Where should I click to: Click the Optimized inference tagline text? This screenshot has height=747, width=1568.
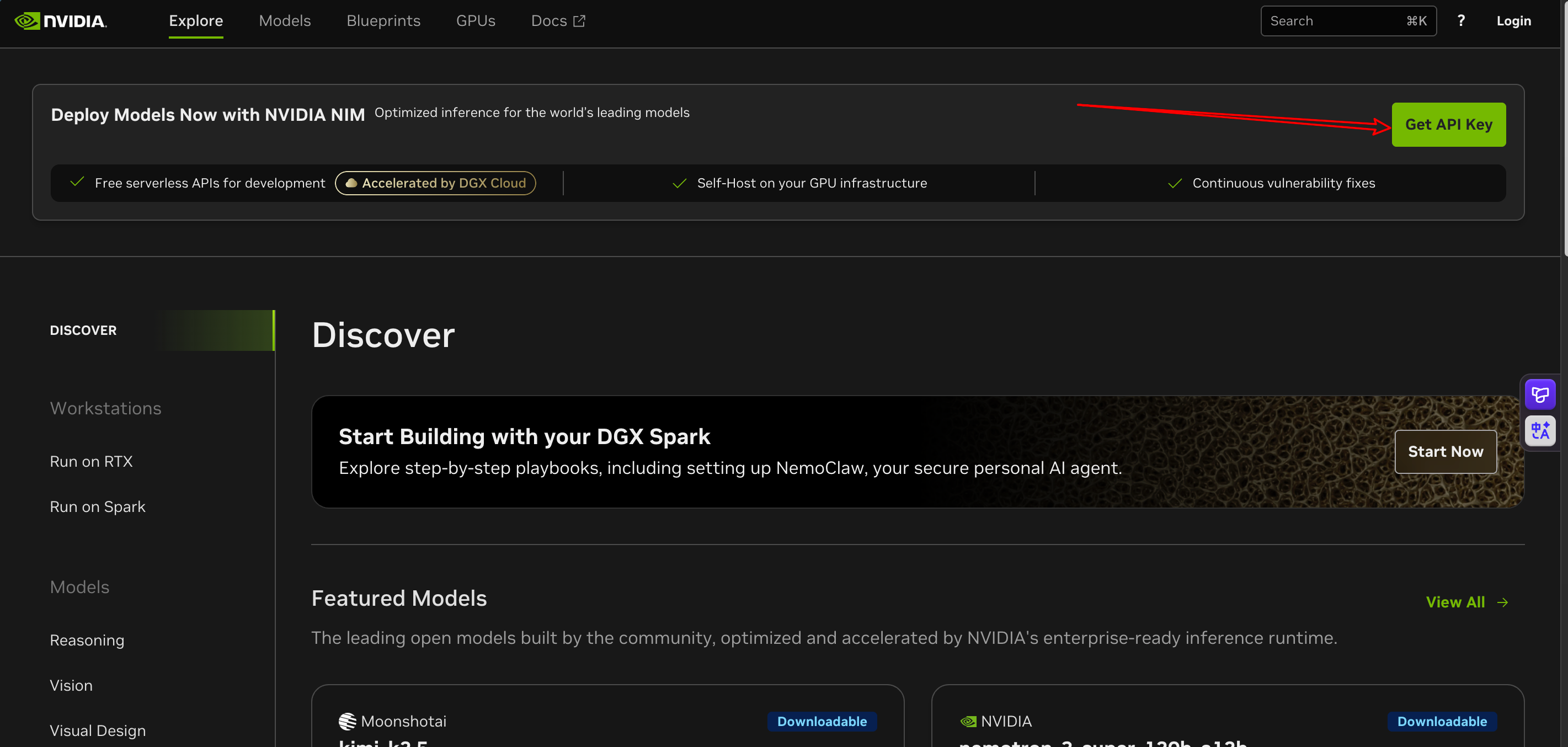tap(532, 113)
